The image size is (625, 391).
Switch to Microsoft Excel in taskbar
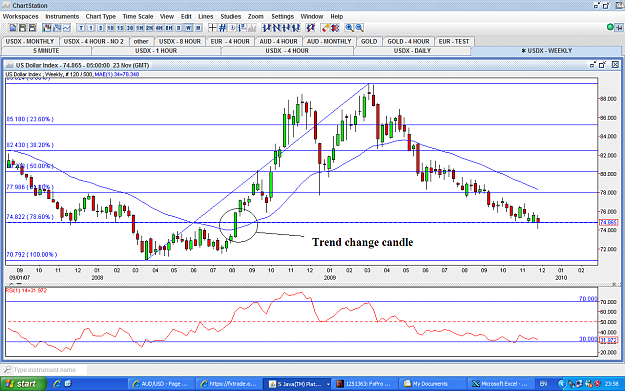pyautogui.click(x=500, y=384)
